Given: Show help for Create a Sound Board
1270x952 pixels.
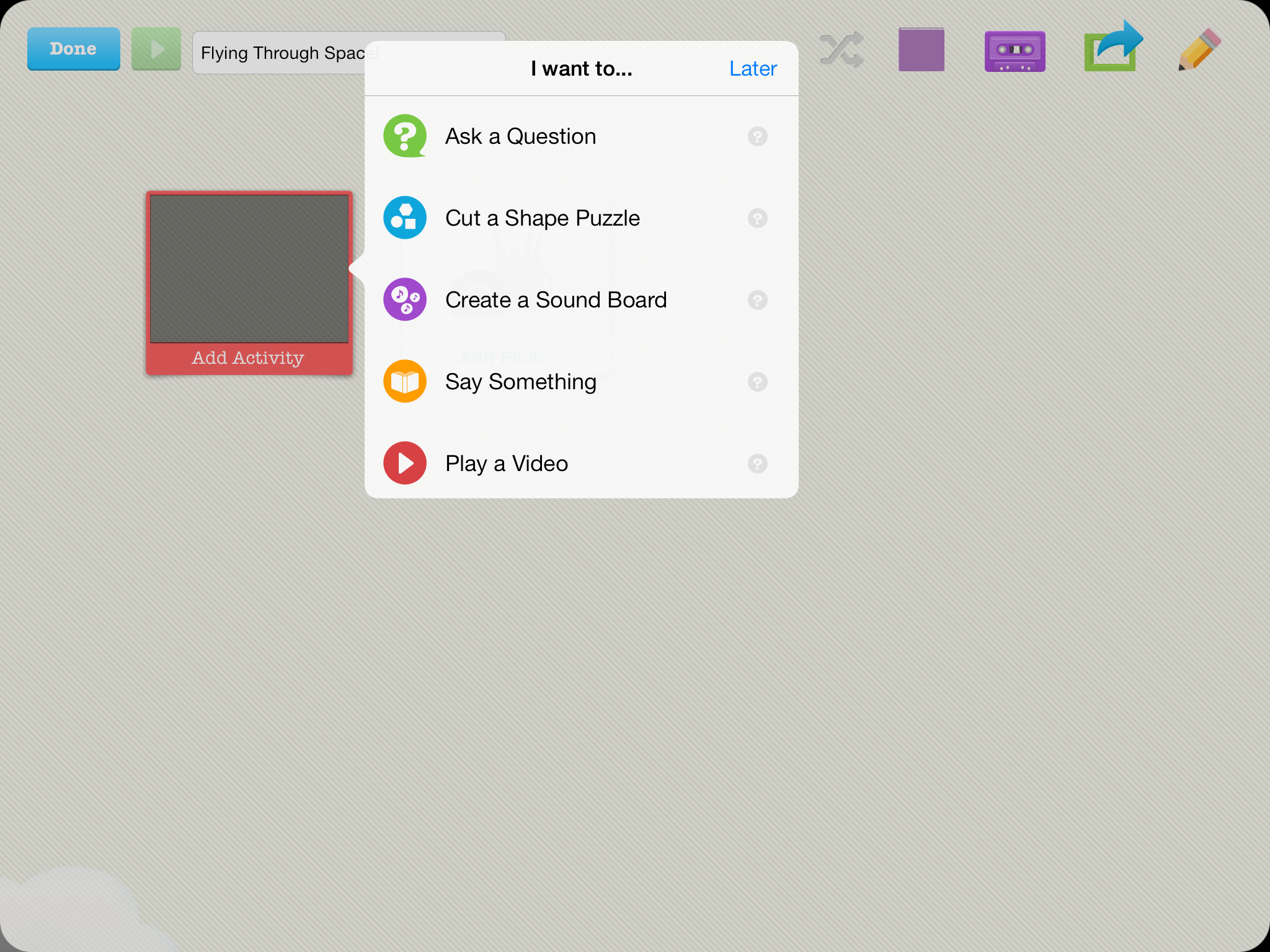Looking at the screenshot, I should (757, 299).
